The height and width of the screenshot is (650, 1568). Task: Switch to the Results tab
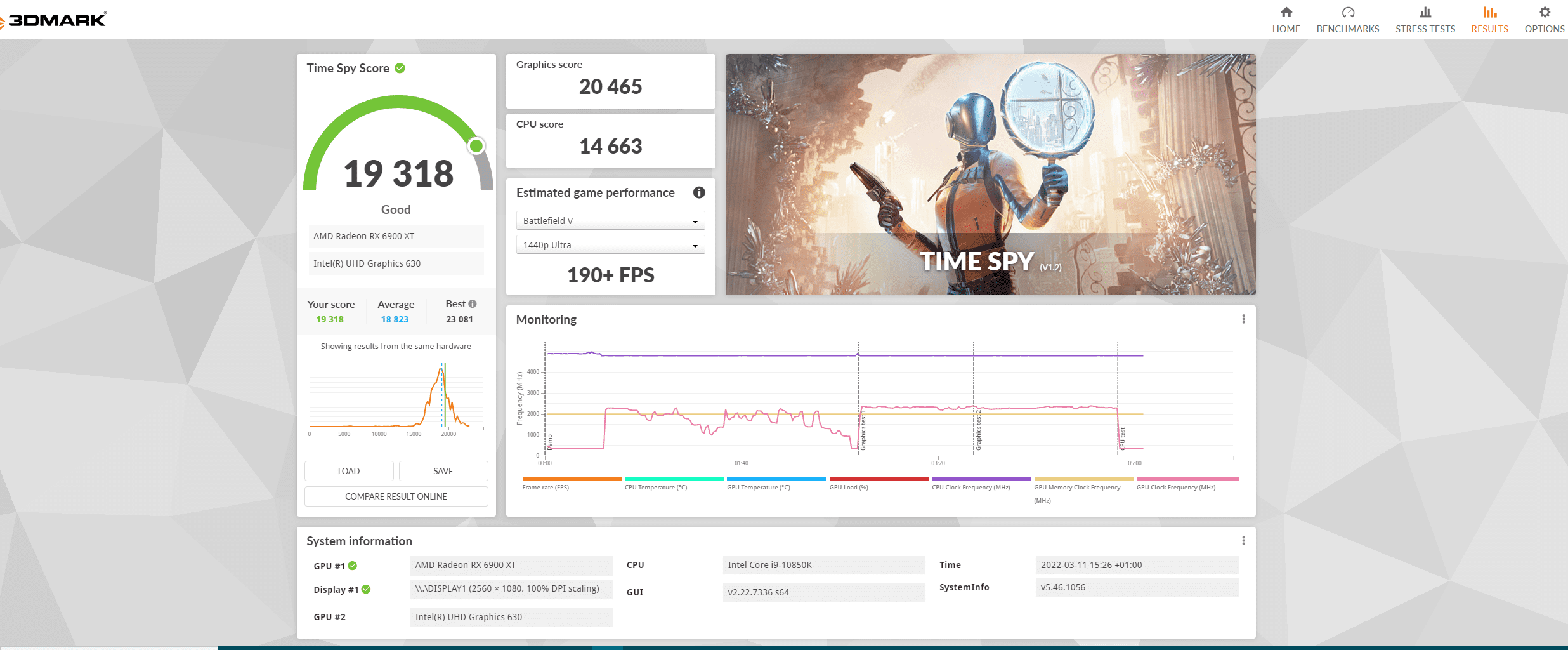(x=1489, y=20)
